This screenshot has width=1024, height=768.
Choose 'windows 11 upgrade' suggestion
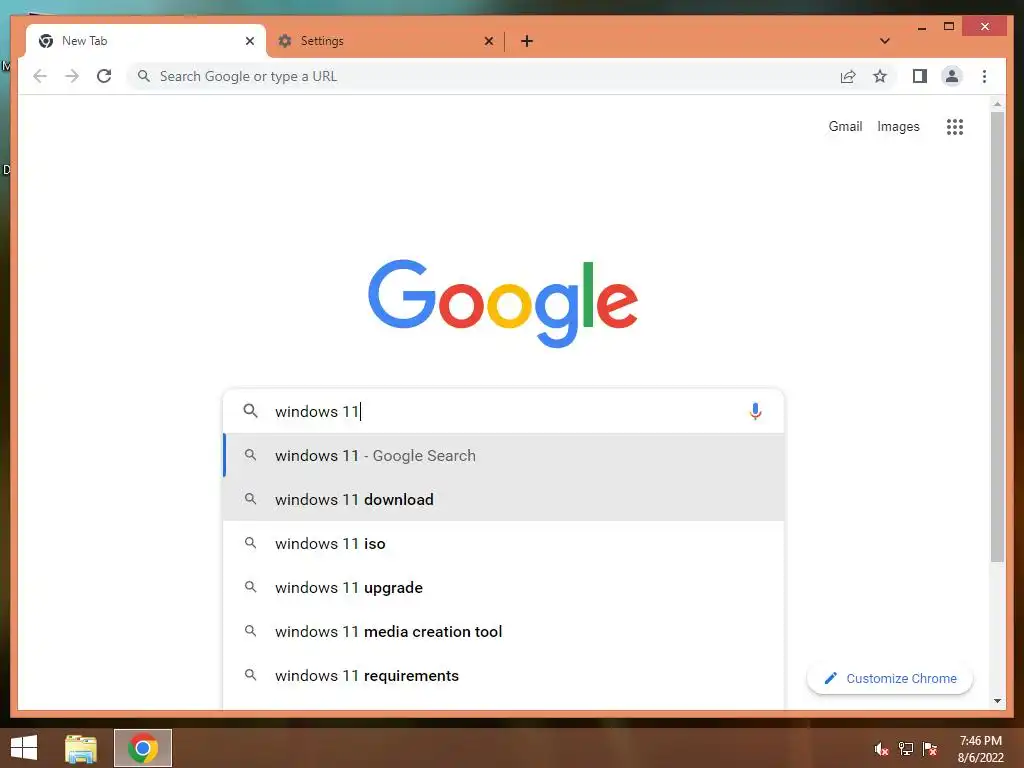click(x=504, y=588)
